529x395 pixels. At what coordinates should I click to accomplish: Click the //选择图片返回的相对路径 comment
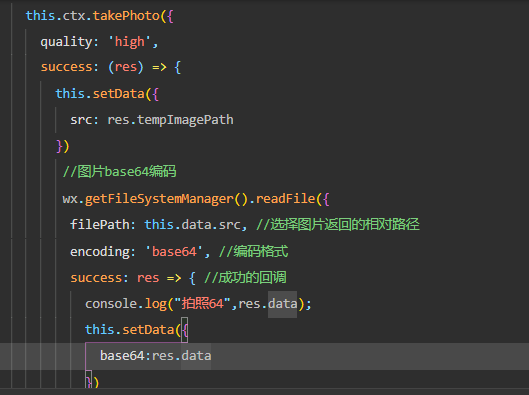[x=338, y=224]
